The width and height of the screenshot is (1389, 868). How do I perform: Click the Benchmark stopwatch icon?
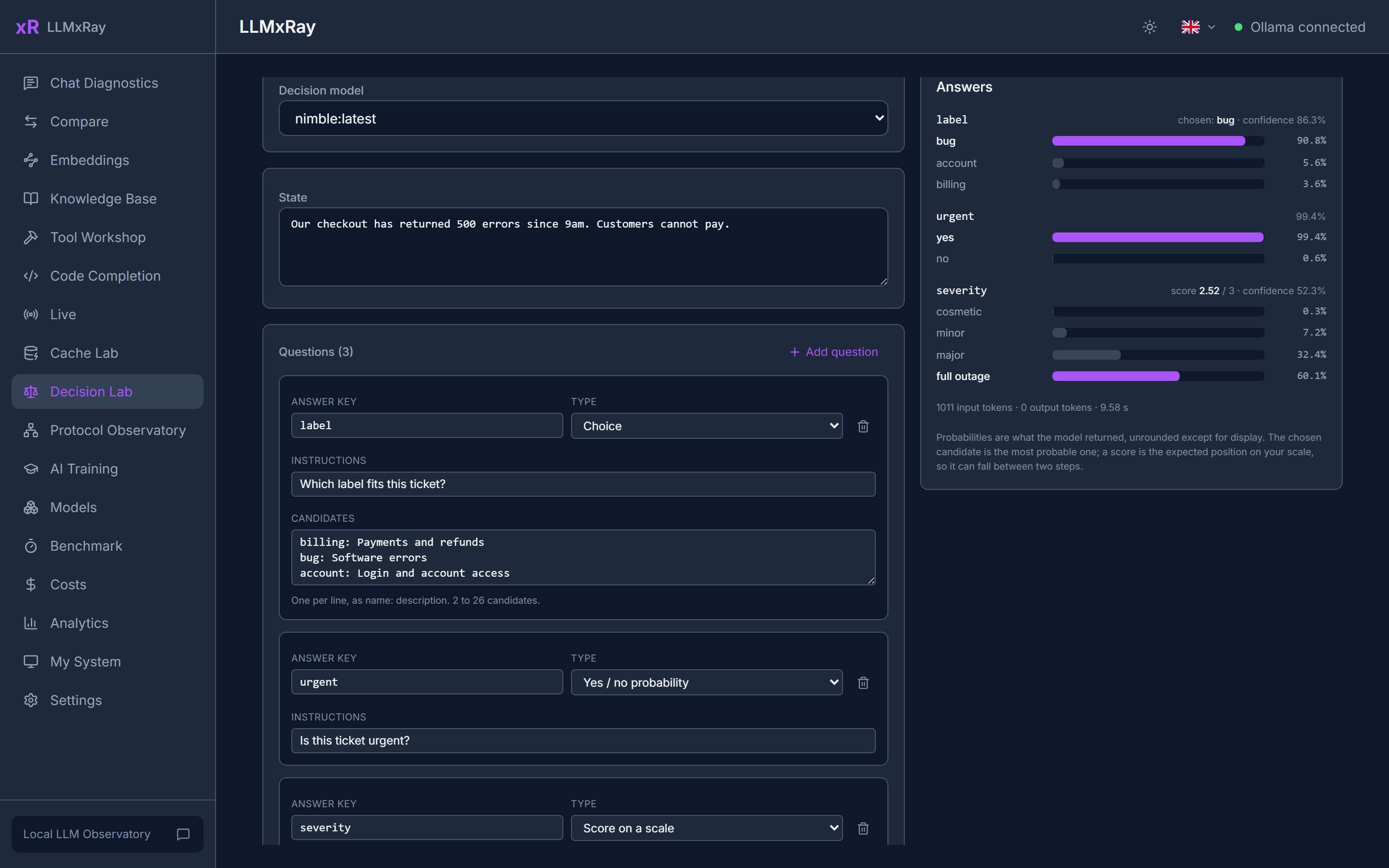[x=31, y=546]
